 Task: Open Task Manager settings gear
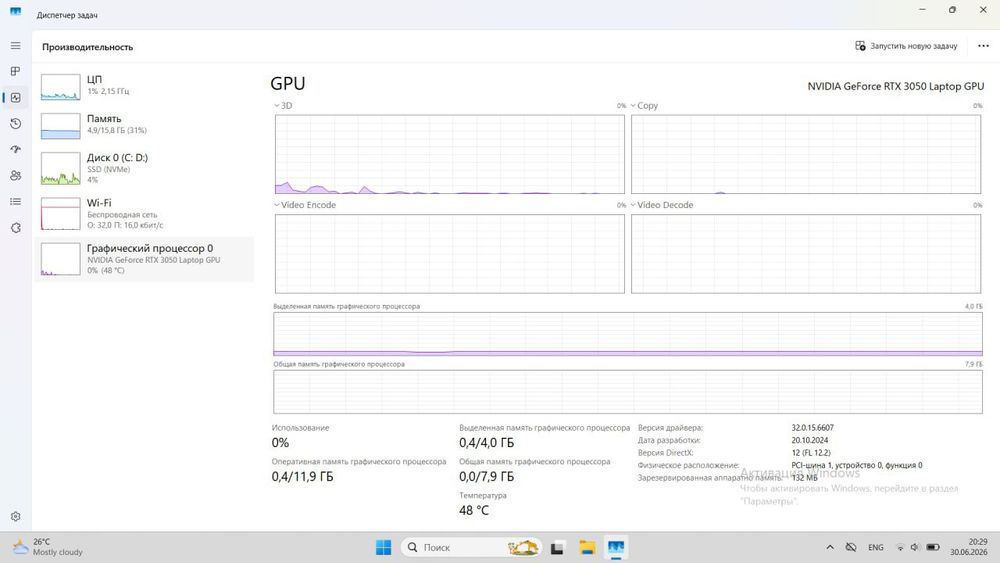point(15,516)
